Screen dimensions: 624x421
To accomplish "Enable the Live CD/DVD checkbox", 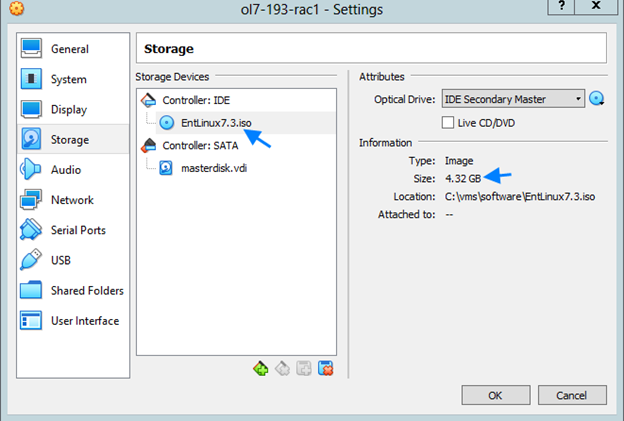I will point(448,123).
